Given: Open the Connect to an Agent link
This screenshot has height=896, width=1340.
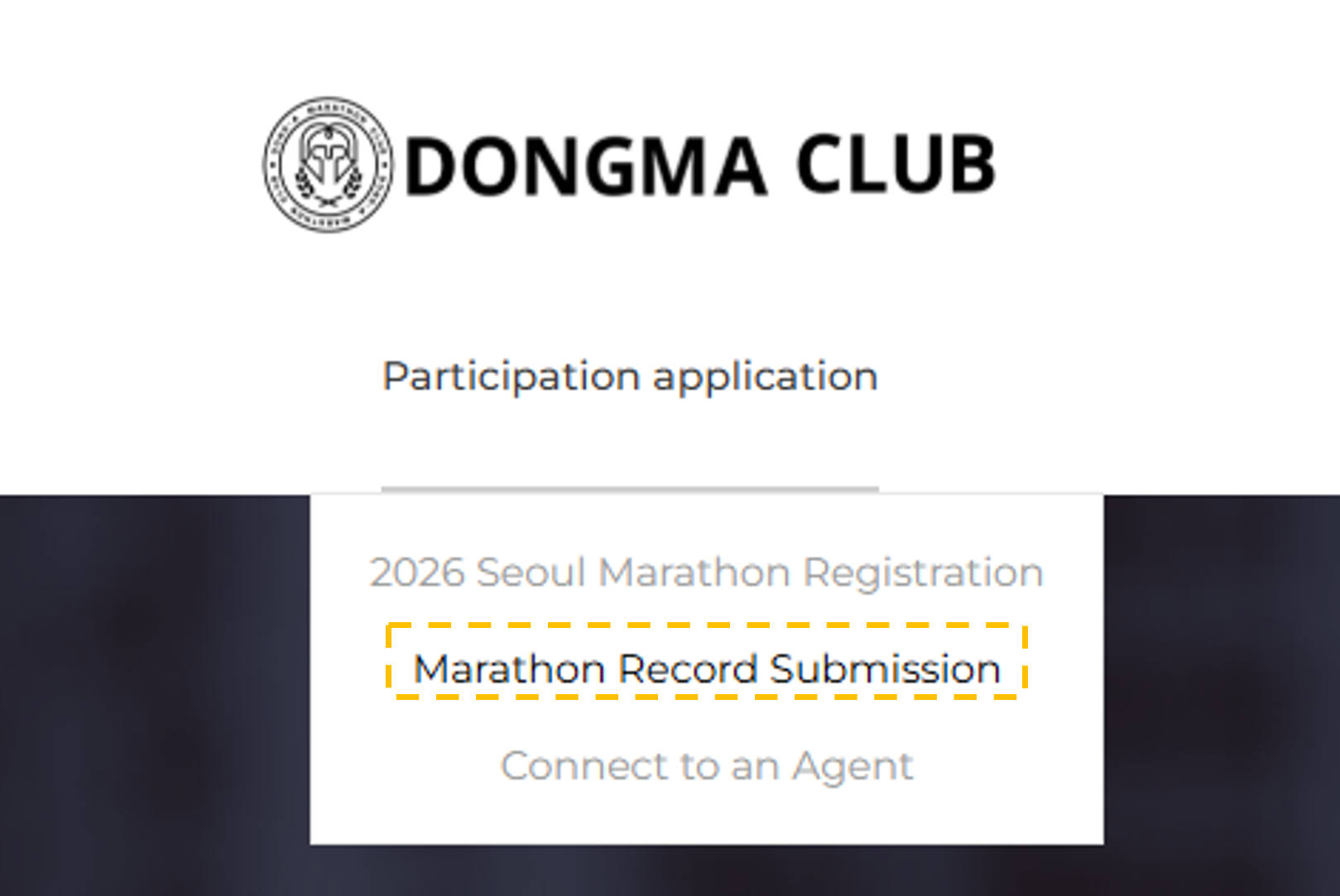Looking at the screenshot, I should coord(706,766).
